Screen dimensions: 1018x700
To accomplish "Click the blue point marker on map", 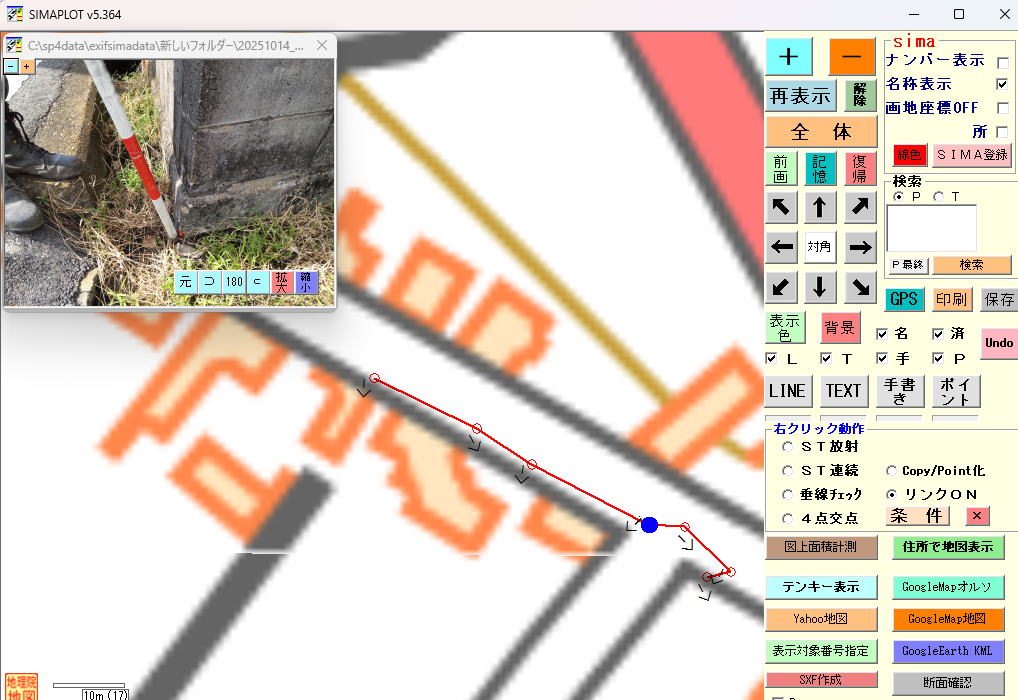I will (649, 525).
